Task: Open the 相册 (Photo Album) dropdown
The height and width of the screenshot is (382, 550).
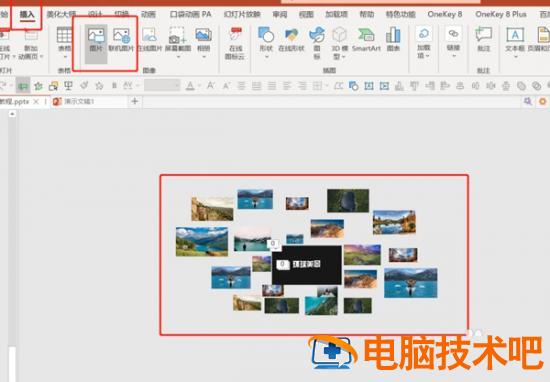Action: pos(203,42)
